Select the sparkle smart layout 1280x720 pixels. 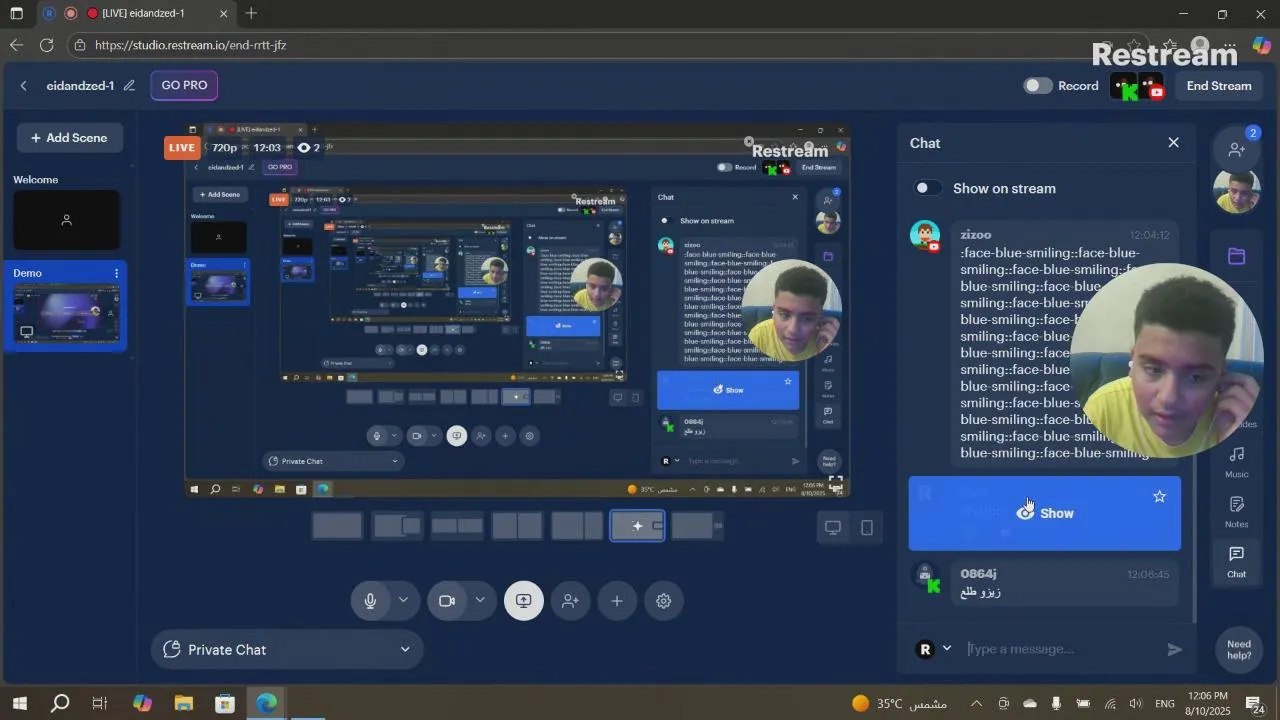[x=637, y=526]
